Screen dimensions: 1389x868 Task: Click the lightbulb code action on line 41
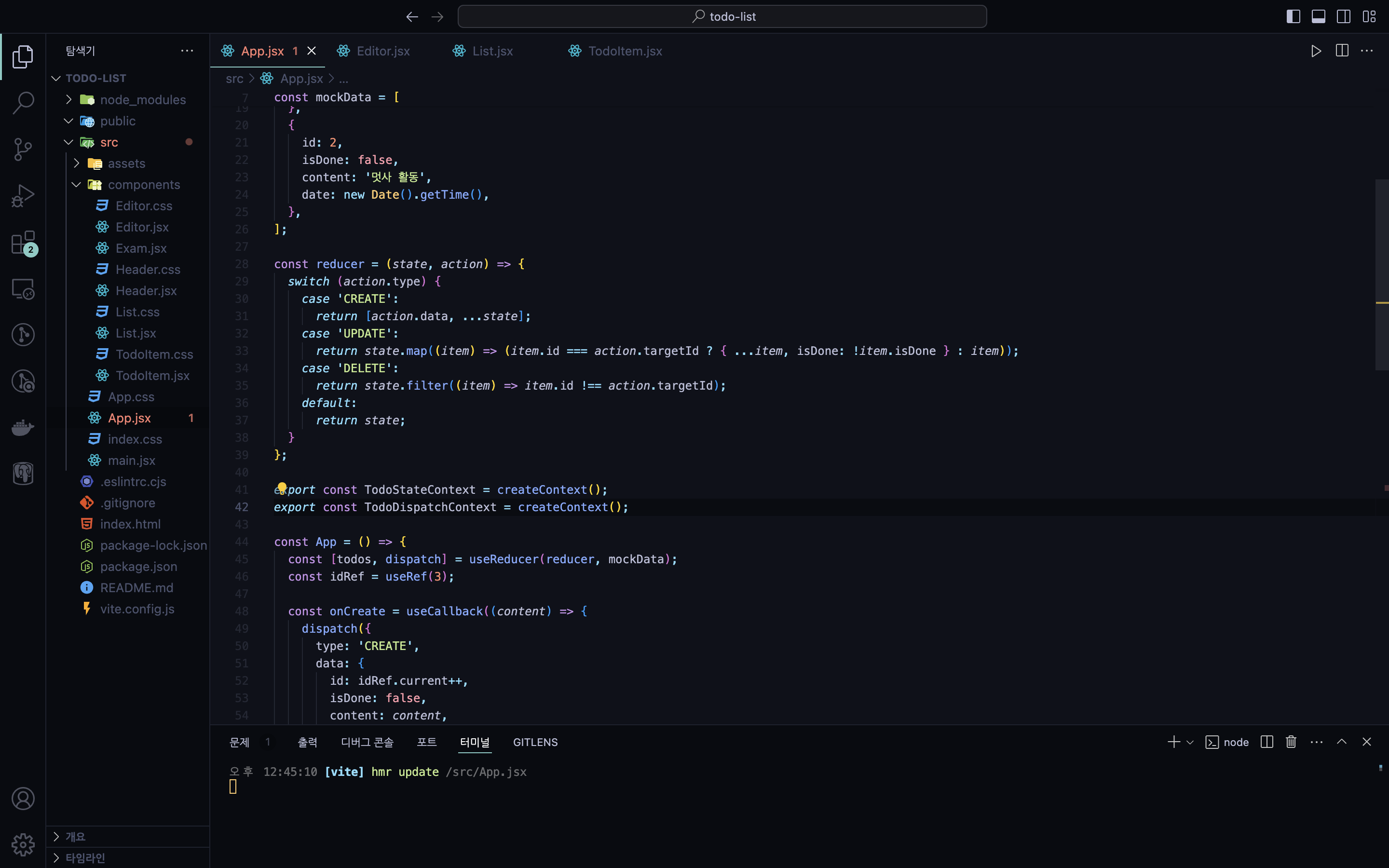coord(282,488)
